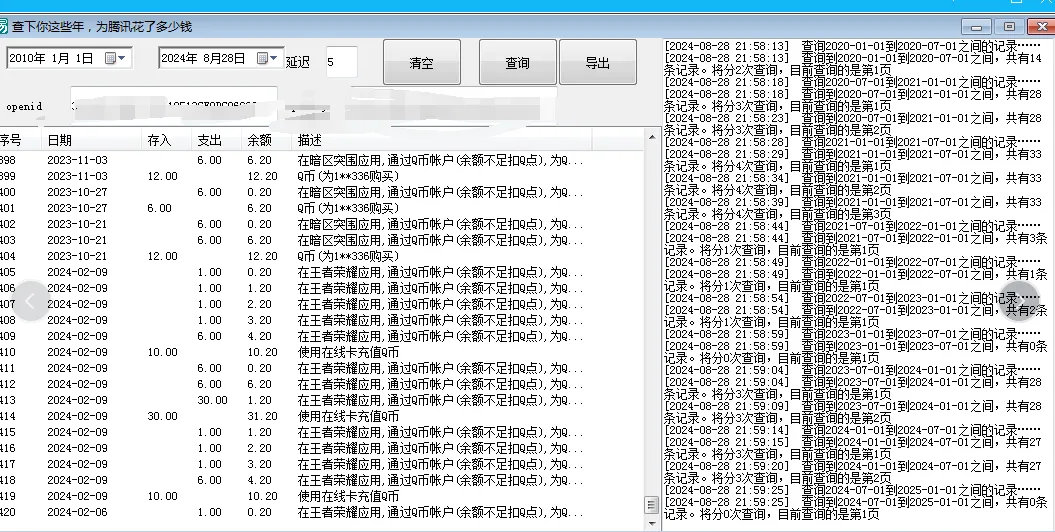Viewport: 1055px width, 532px height.
Task: Select the row with 序号 398
Action: pos(322,160)
